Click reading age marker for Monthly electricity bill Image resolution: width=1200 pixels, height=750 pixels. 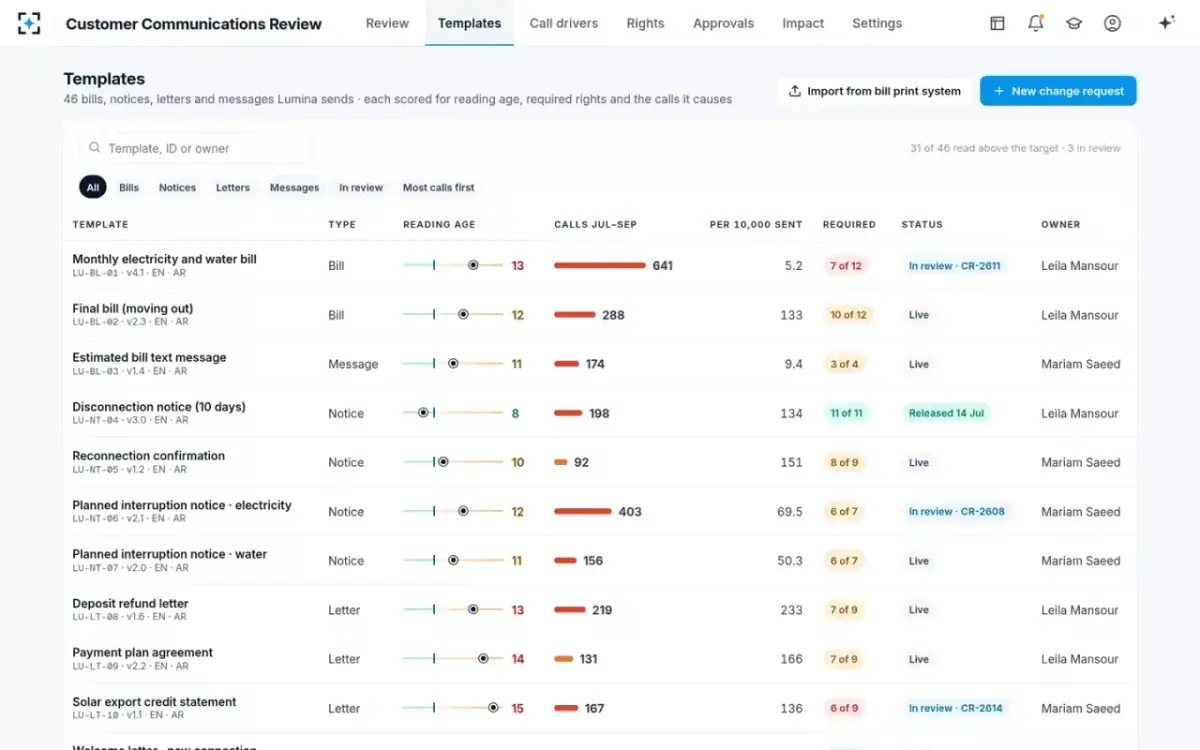click(x=473, y=265)
